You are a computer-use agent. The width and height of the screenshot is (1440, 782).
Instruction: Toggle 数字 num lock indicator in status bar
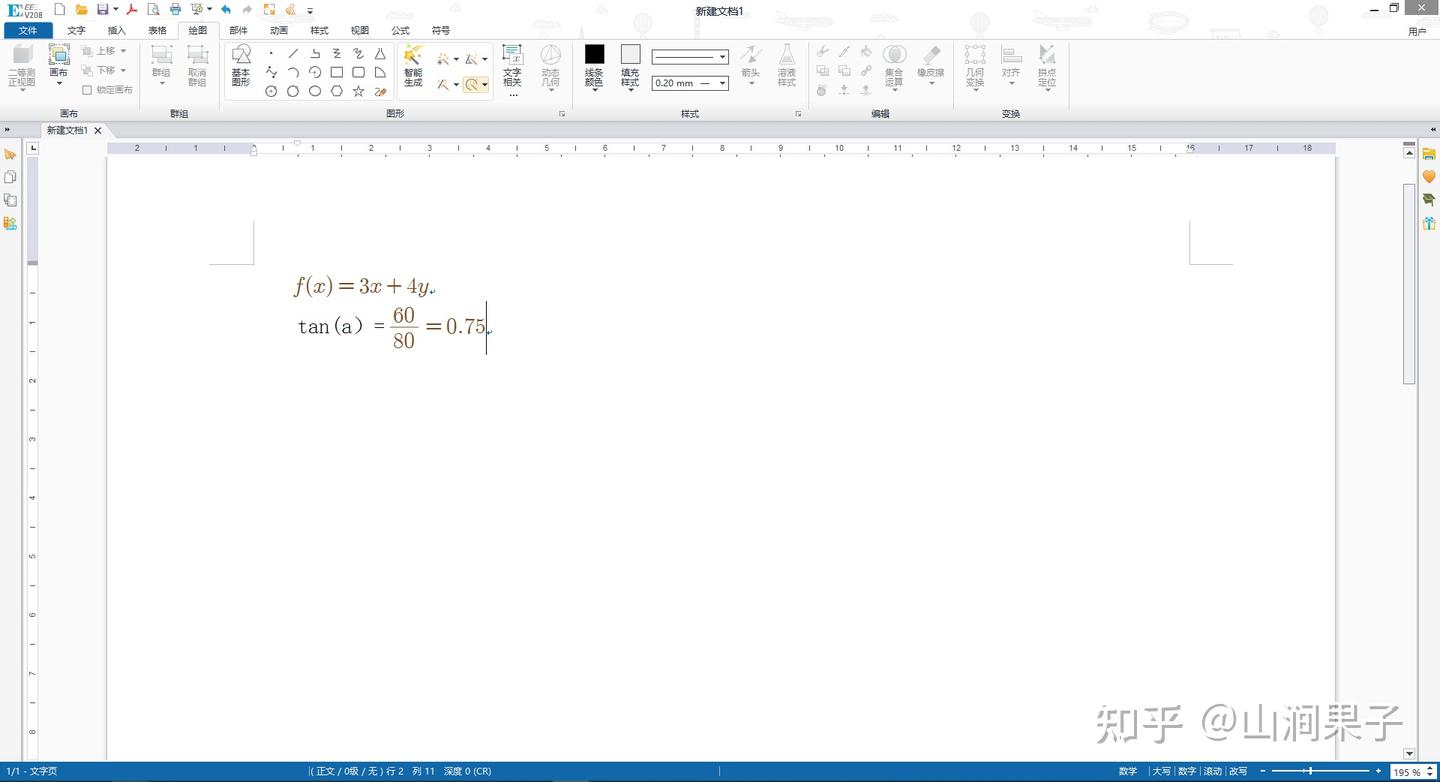(x=1187, y=771)
